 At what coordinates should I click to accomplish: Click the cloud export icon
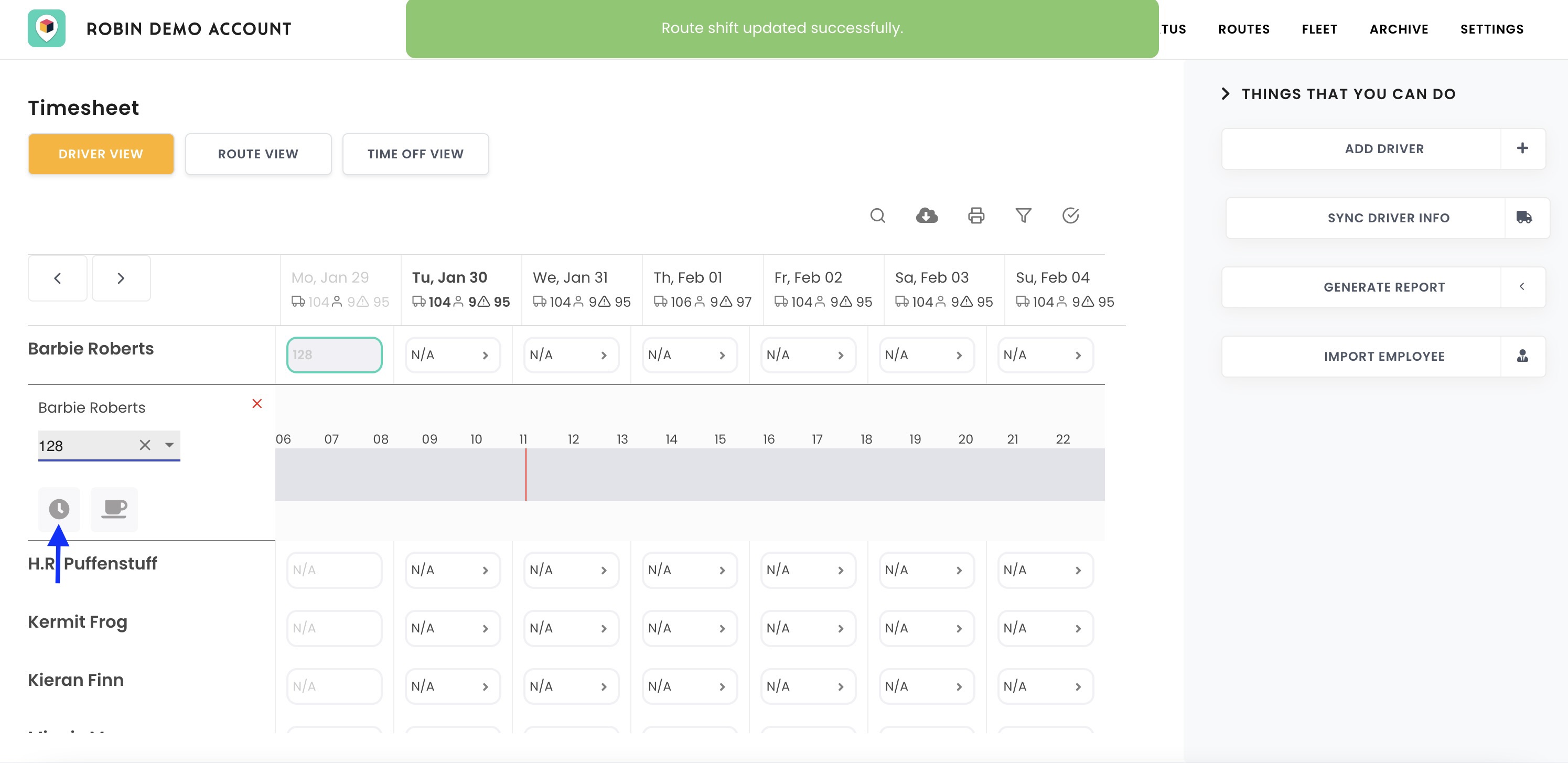927,216
